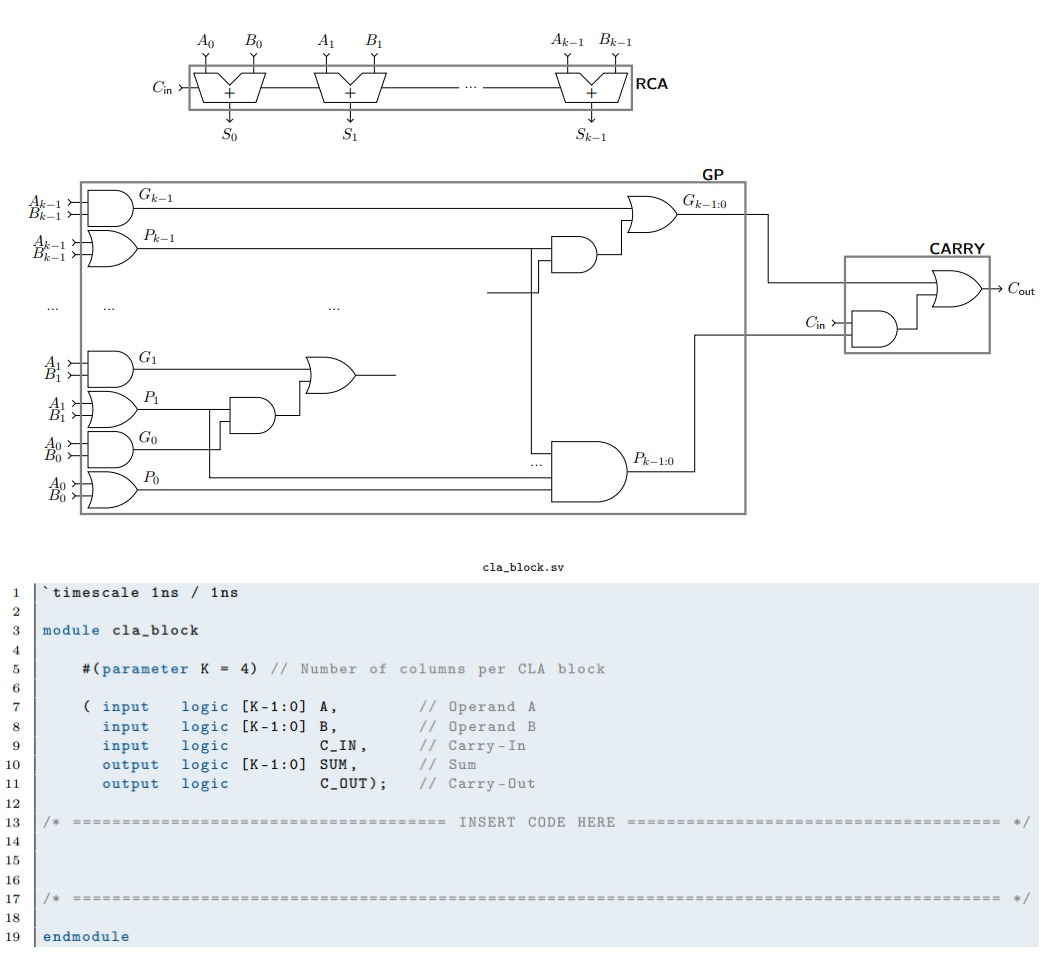Click the AND gate labeled G_{k-1}
1057x956 pixels.
(x=111, y=208)
